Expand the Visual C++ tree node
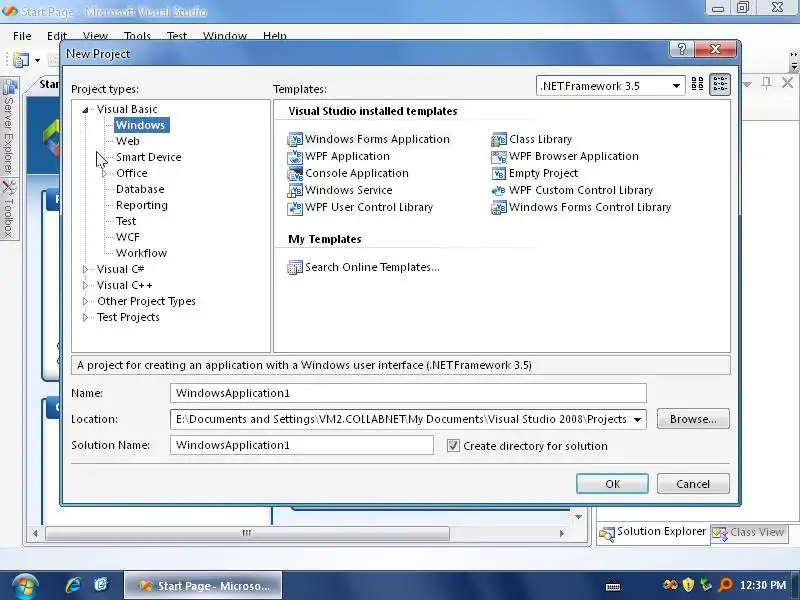The height and width of the screenshot is (600, 800). 85,285
